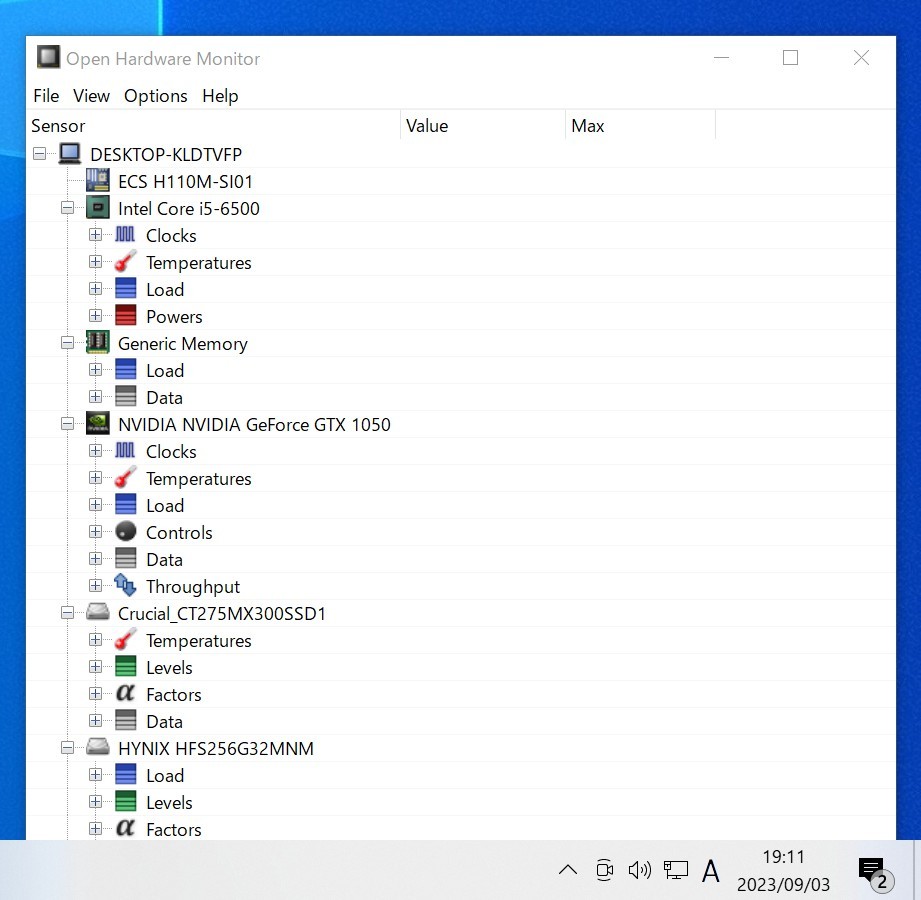
Task: Expand Temperatures under Intel Core i5-6500
Action: 95,262
